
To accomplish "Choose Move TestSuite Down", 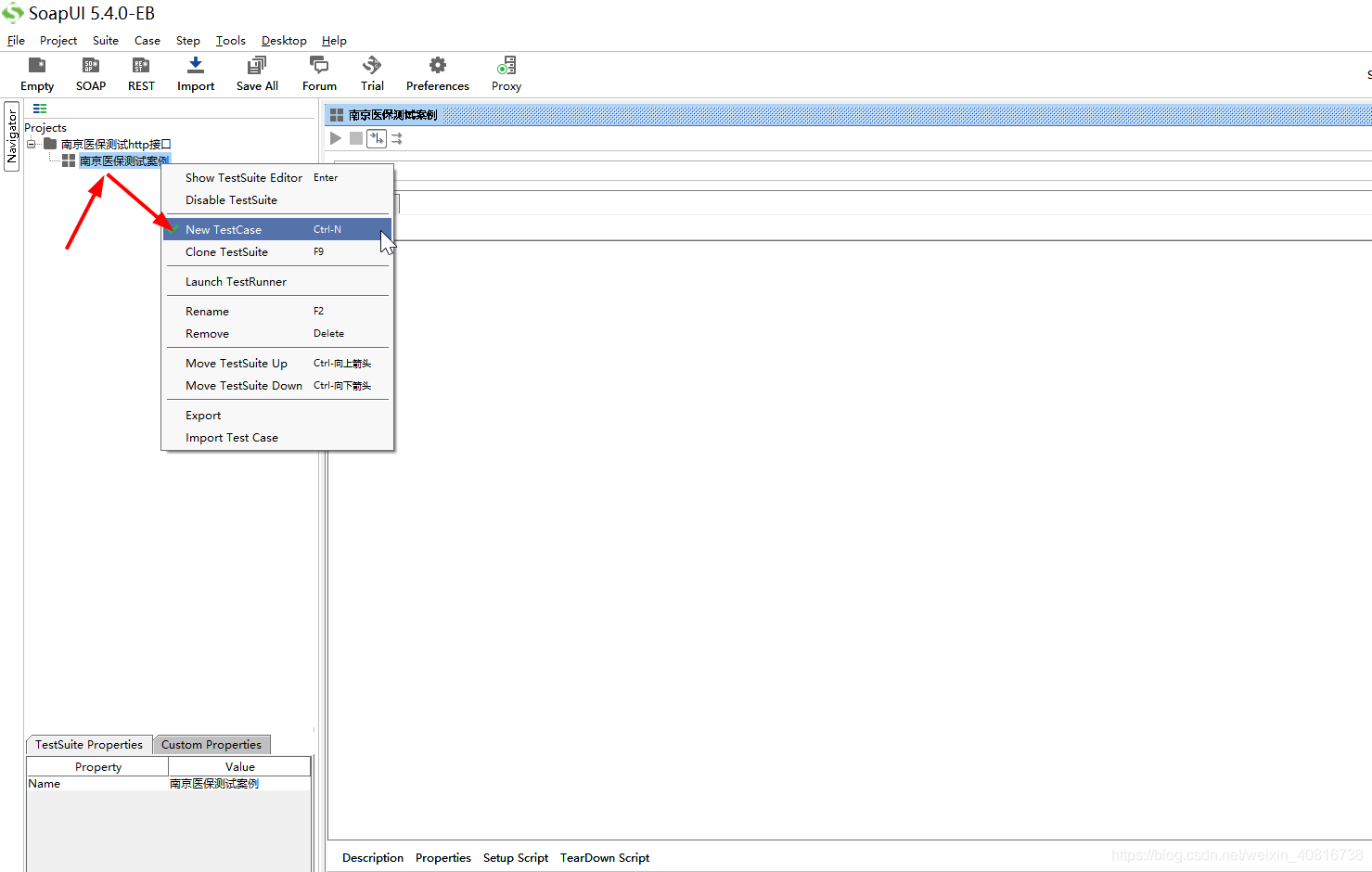I will pyautogui.click(x=277, y=385).
